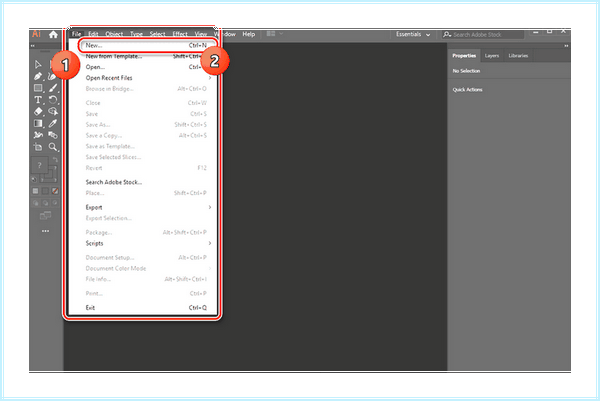
Task: Click the Arrange Documents icon
Action: coord(271,34)
